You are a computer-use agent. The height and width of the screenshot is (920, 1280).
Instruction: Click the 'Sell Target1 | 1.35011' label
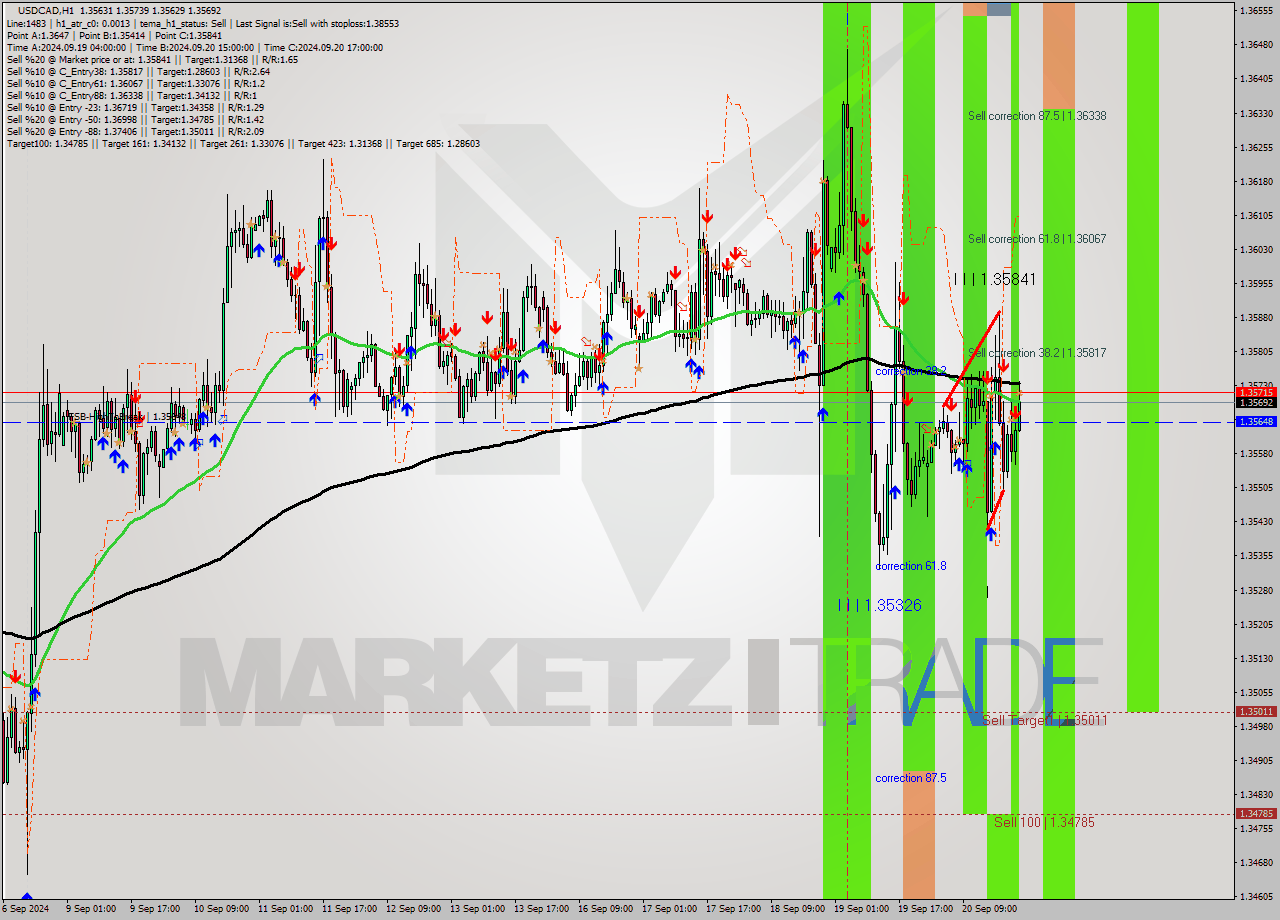tap(1045, 720)
